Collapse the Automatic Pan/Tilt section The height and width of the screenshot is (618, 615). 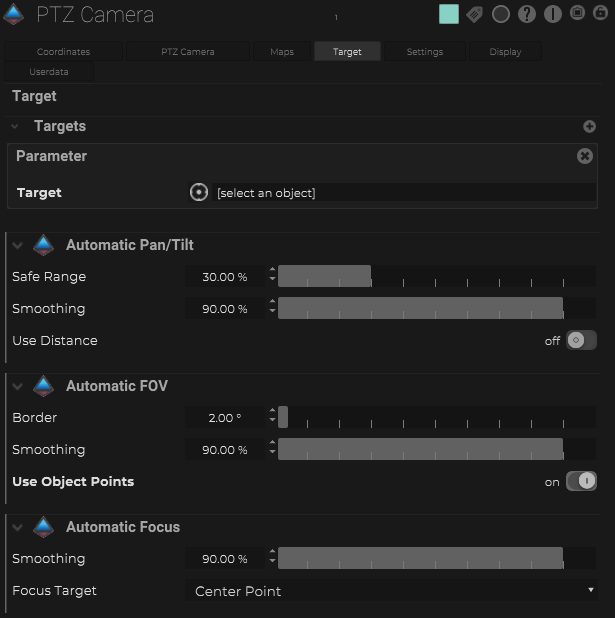17,245
